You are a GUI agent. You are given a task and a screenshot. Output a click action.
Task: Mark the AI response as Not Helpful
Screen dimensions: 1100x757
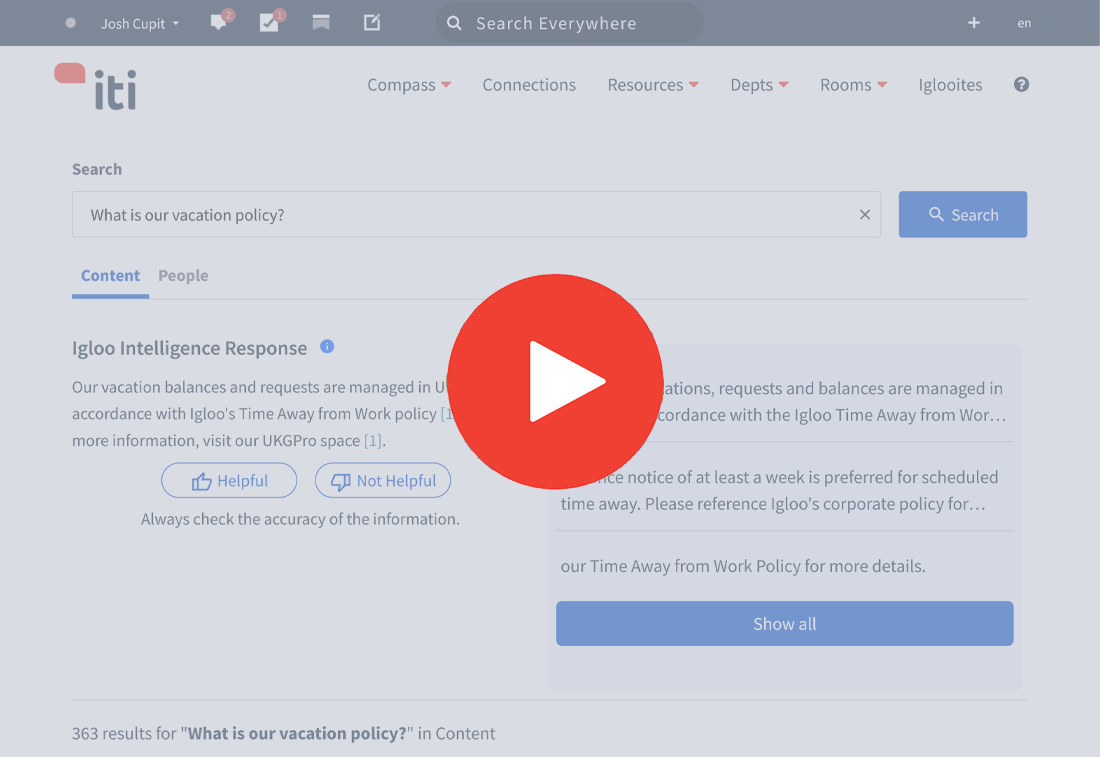[383, 480]
